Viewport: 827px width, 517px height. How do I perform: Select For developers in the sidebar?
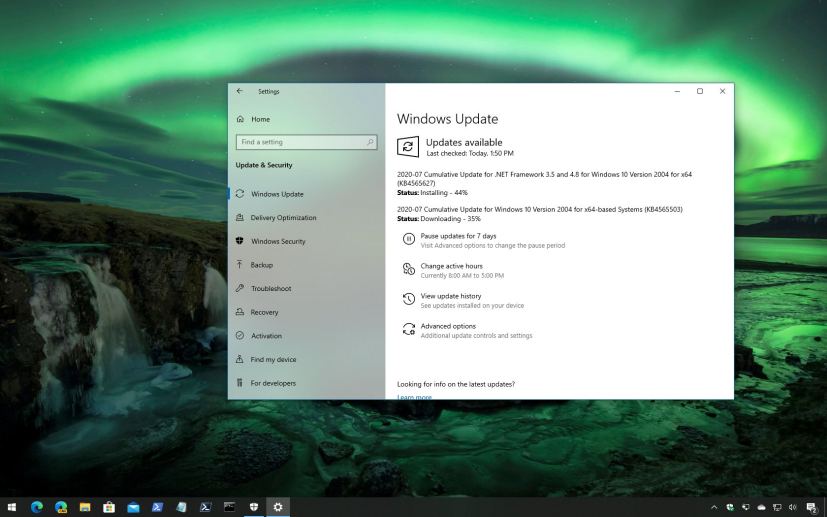pyautogui.click(x=273, y=383)
